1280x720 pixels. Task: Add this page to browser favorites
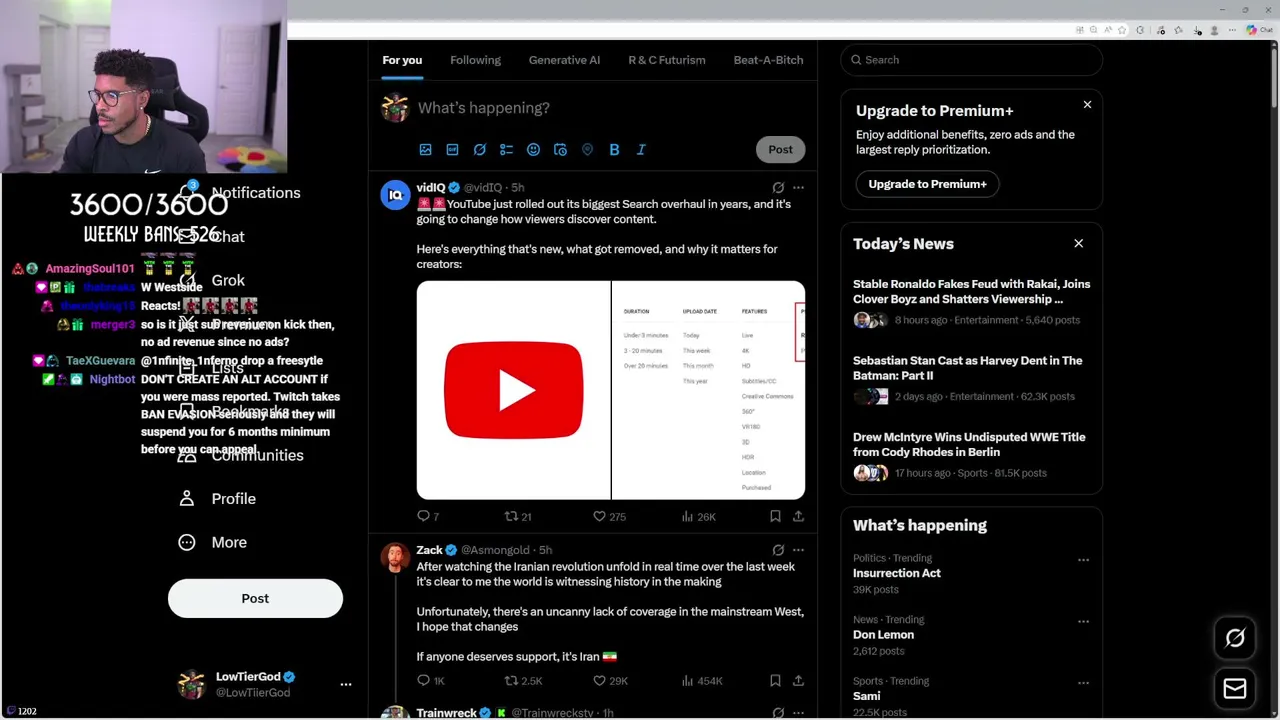click(1122, 30)
